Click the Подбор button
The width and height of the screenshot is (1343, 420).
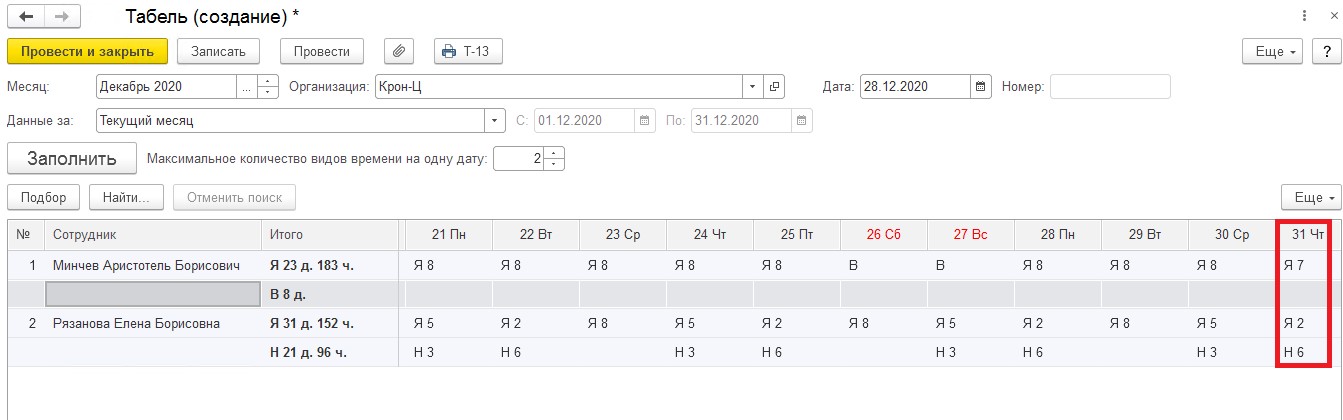[43, 197]
